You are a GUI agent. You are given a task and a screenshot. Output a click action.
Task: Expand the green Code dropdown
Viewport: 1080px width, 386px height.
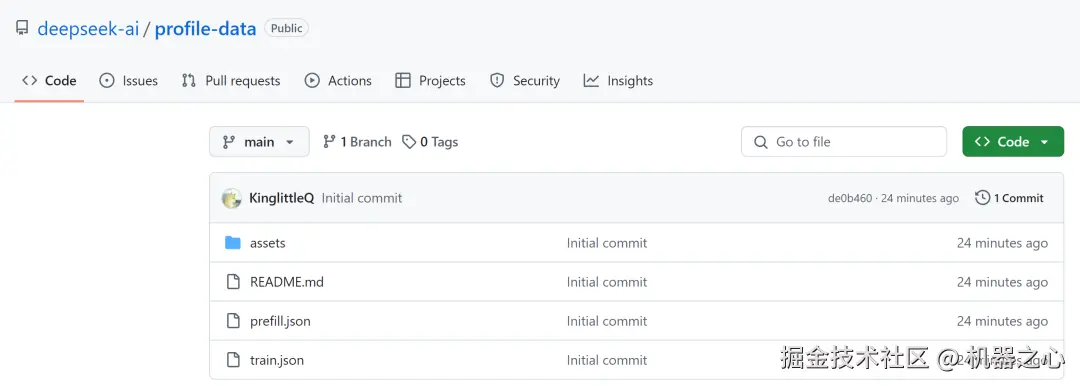(x=1012, y=141)
